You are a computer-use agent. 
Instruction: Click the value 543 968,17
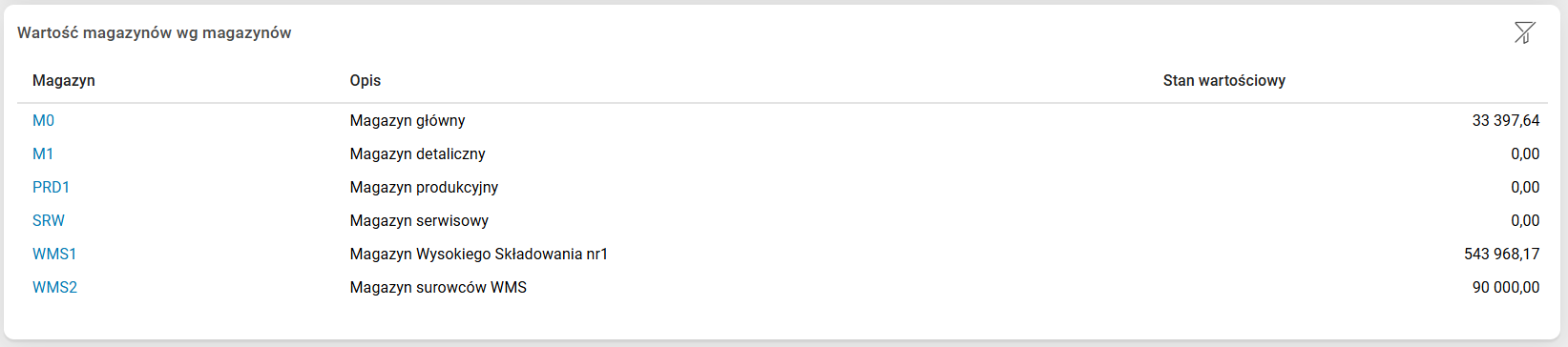click(x=1502, y=254)
